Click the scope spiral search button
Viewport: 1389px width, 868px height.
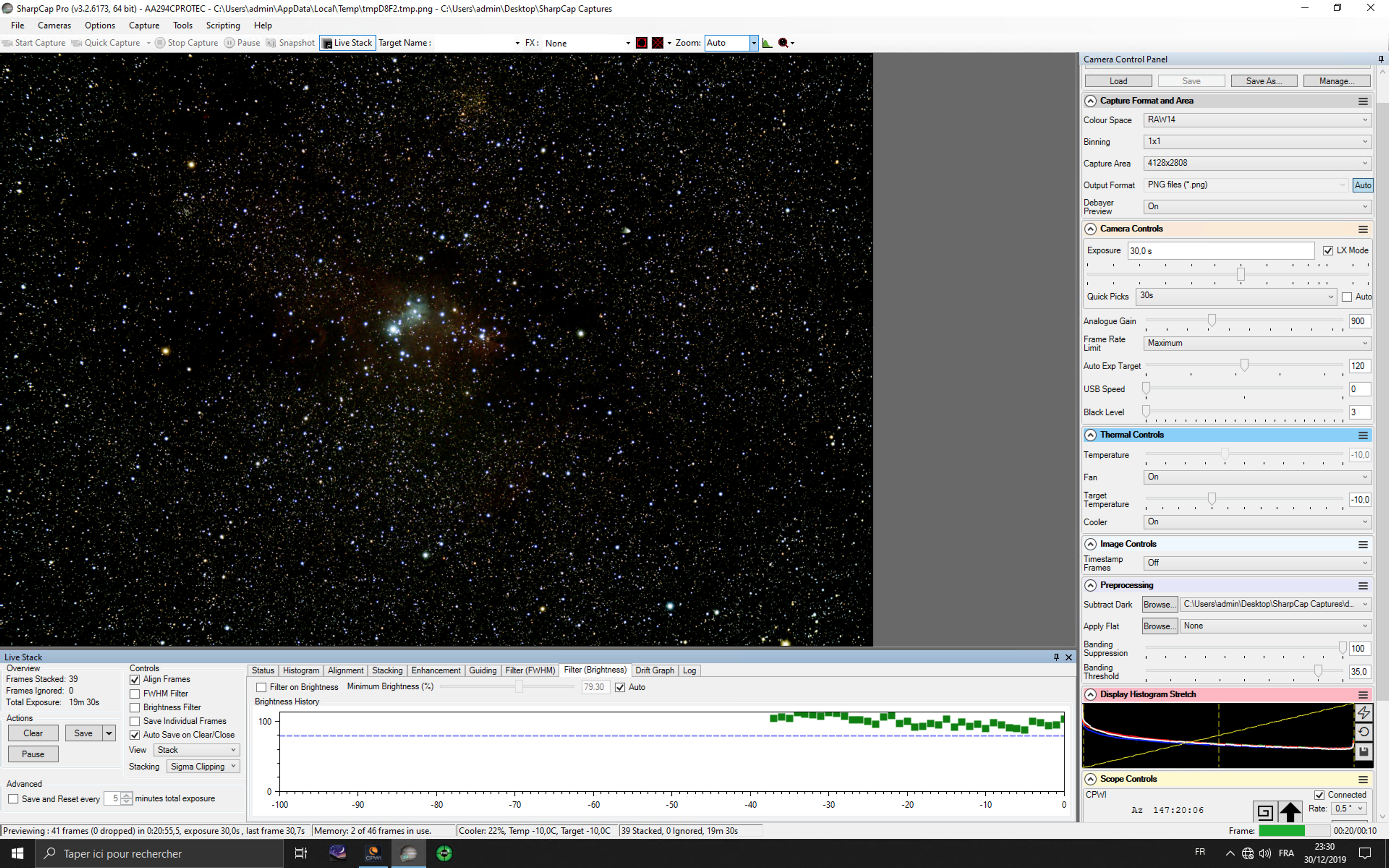1265,812
